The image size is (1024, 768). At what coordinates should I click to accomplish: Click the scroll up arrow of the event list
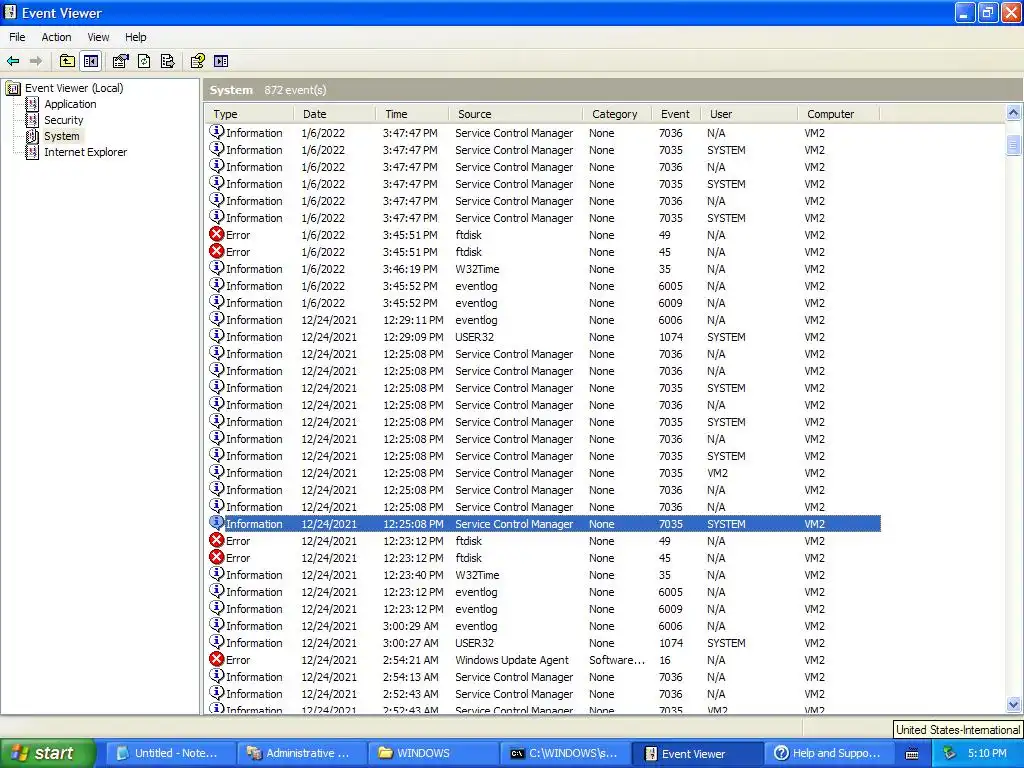click(x=1014, y=113)
